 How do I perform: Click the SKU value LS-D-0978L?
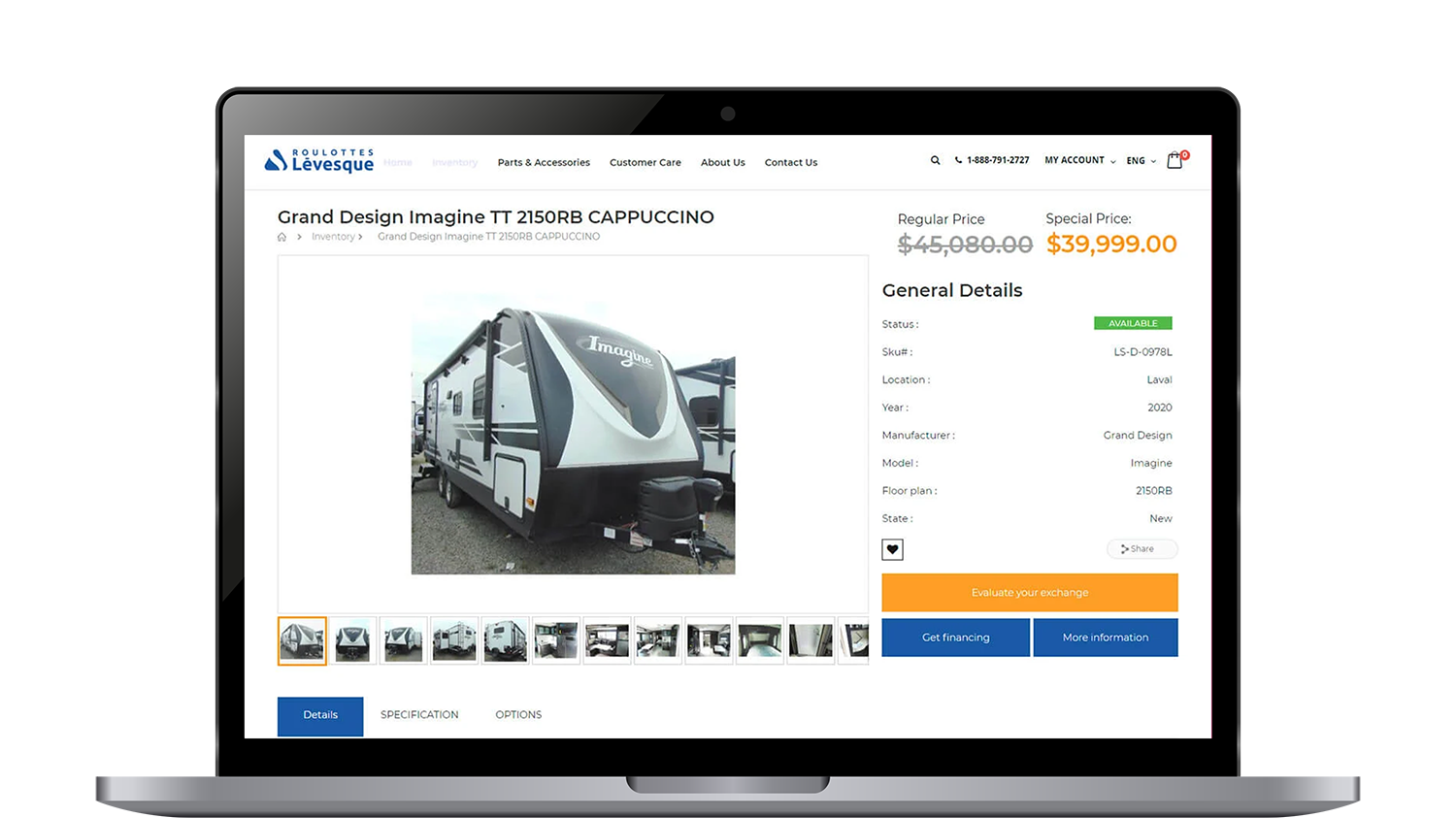(x=1142, y=352)
